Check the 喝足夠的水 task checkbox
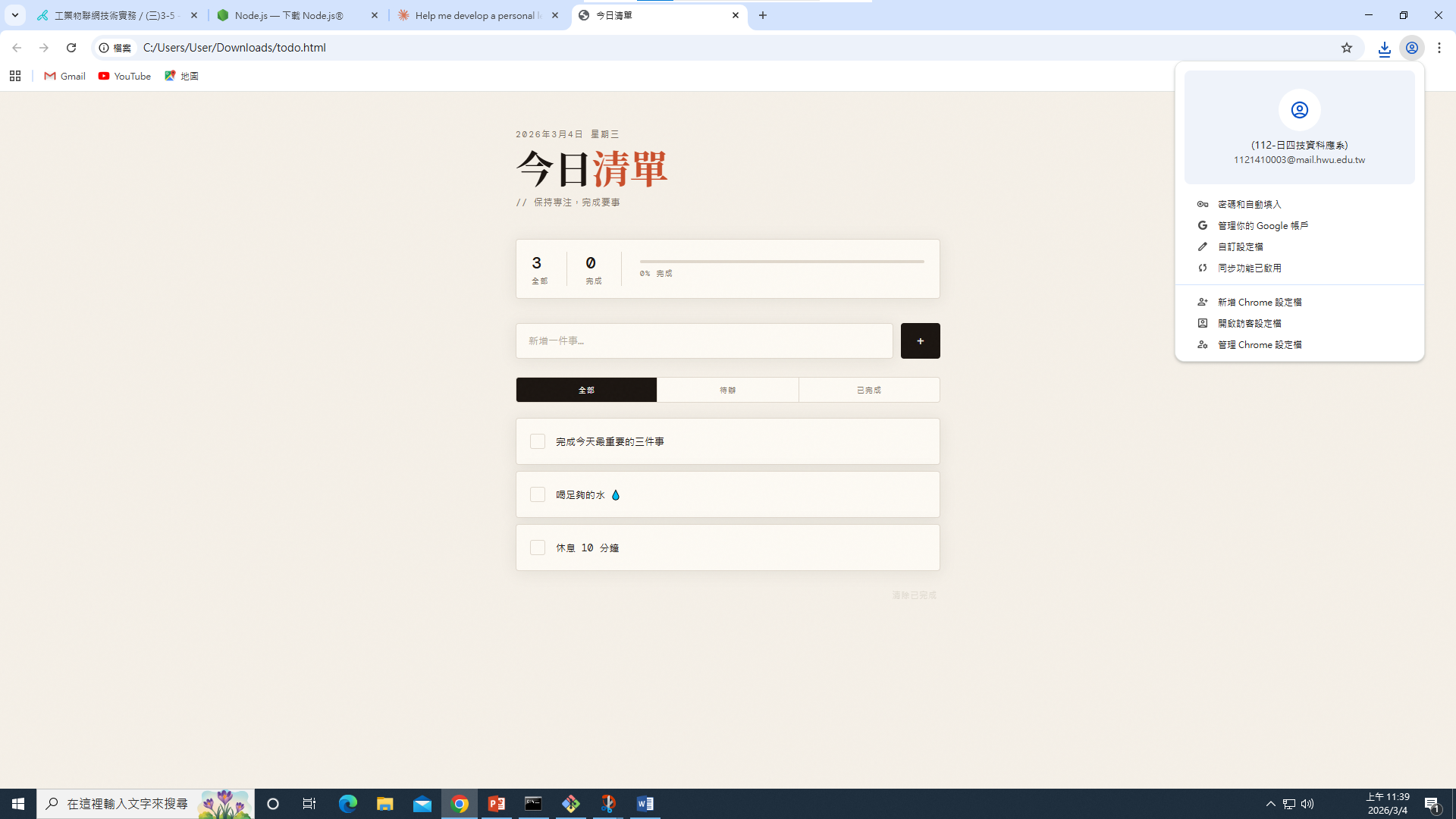Viewport: 1456px width, 819px height. [x=538, y=494]
